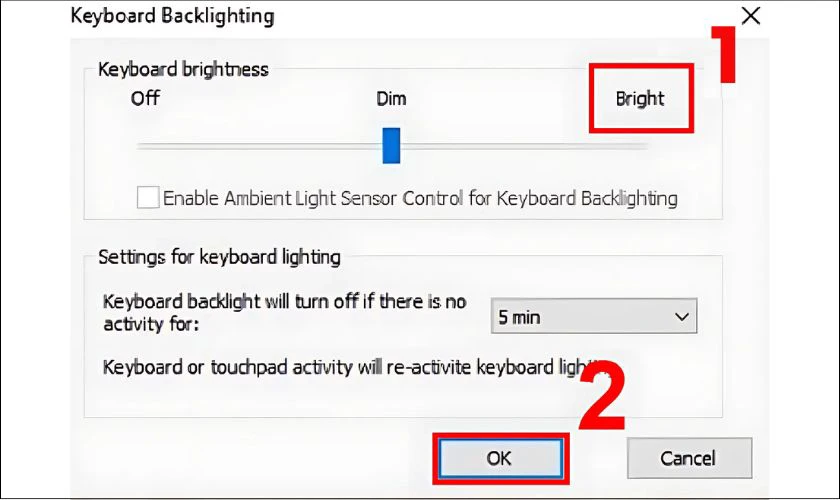Click the backlight turn off inactivity text
The height and width of the screenshot is (500, 840).
coord(285,310)
